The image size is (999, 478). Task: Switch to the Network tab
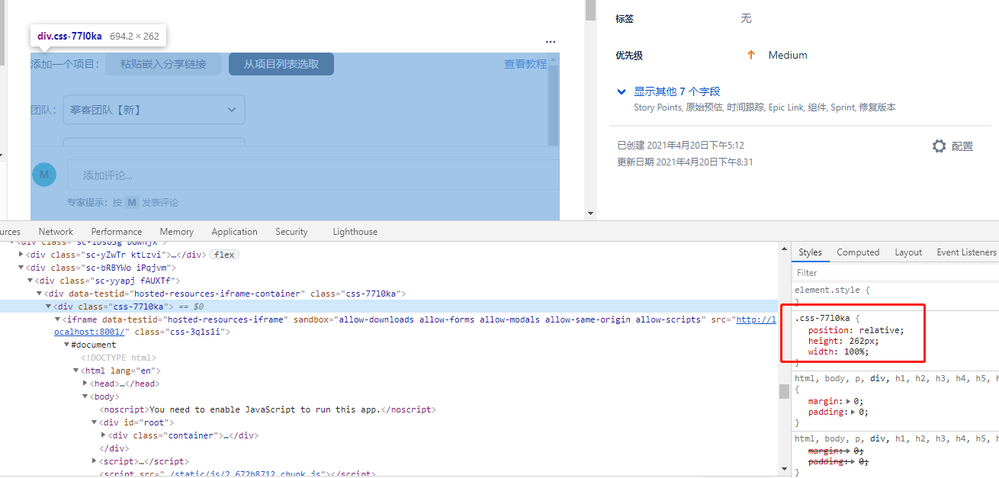(55, 232)
